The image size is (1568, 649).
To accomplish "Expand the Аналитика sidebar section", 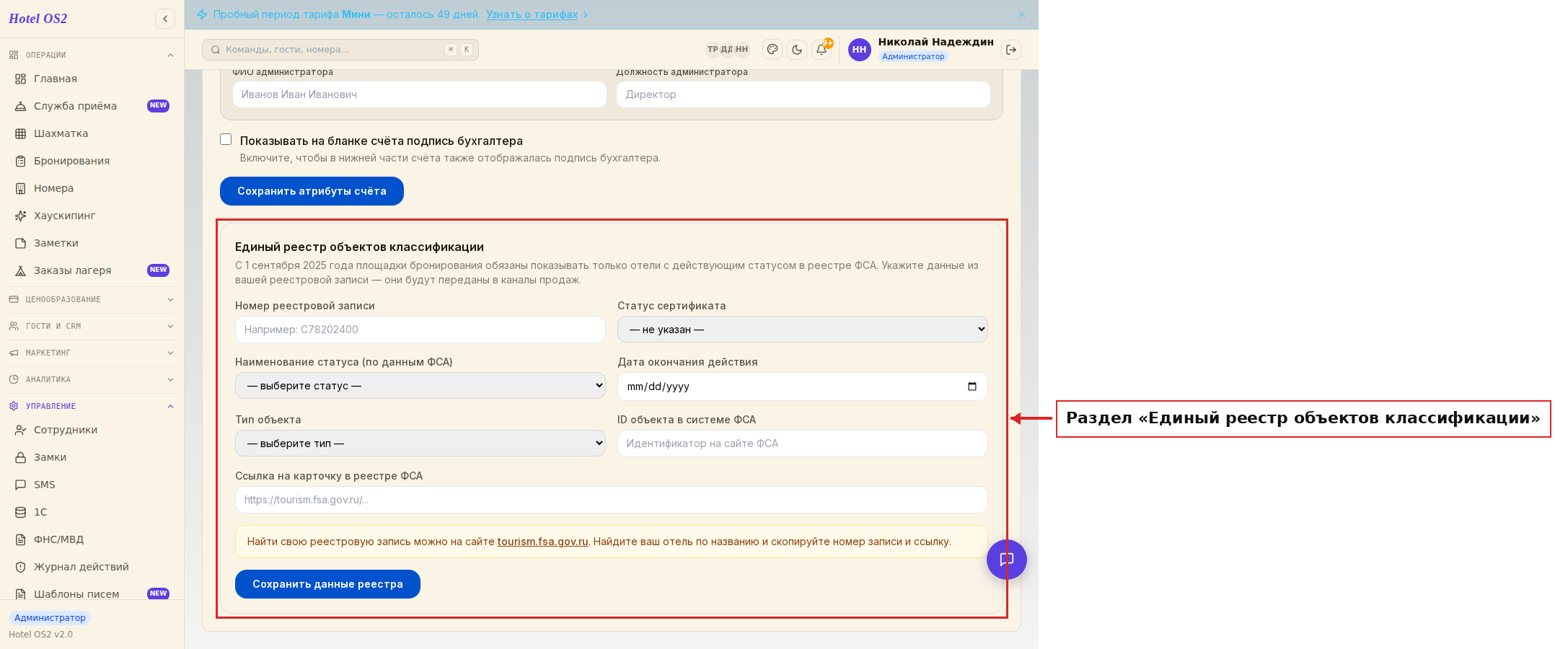I will coord(92,379).
